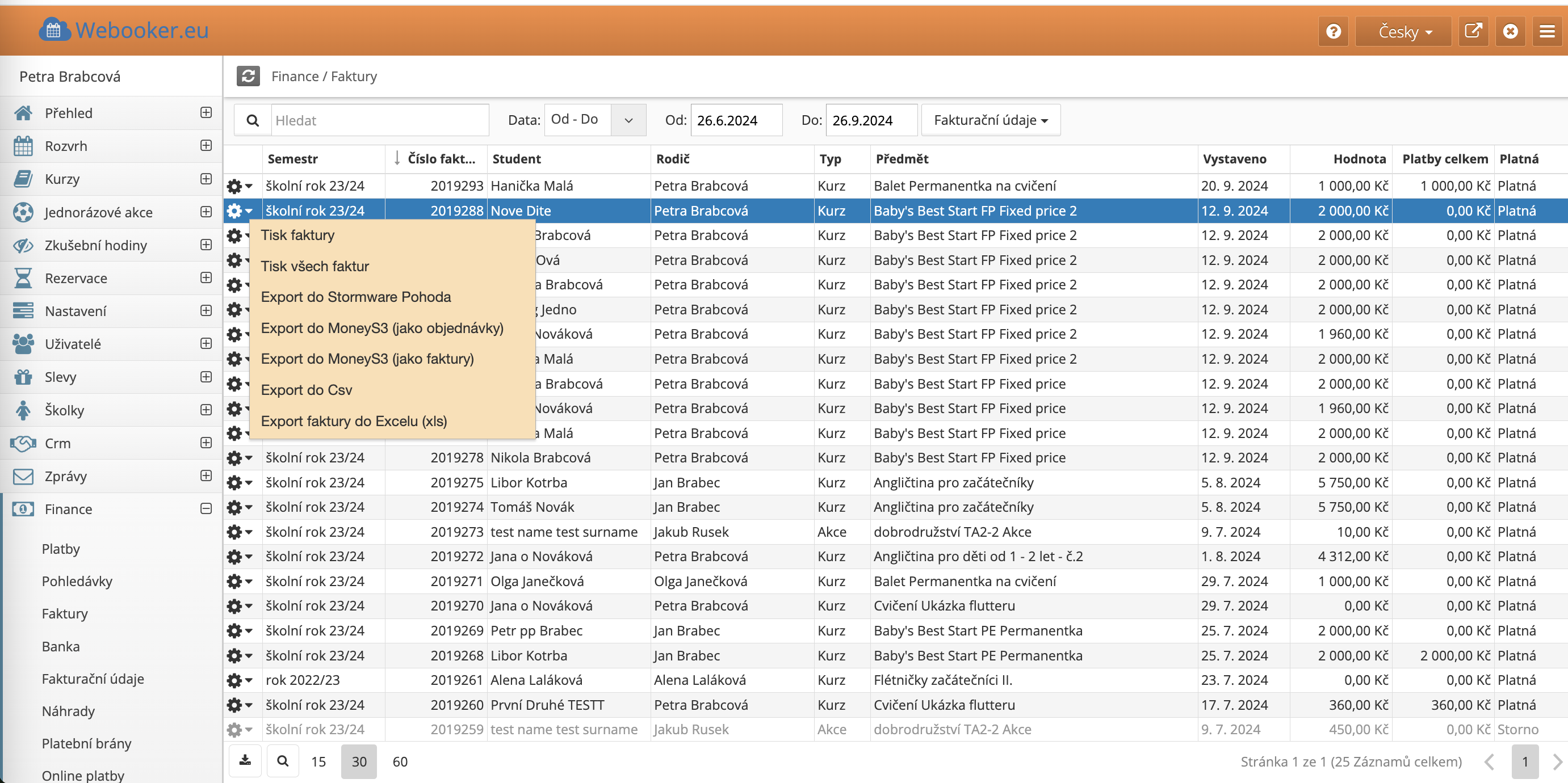This screenshot has width=1568, height=783.
Task: Expand the Kurzy sidebar section
Action: (x=206, y=179)
